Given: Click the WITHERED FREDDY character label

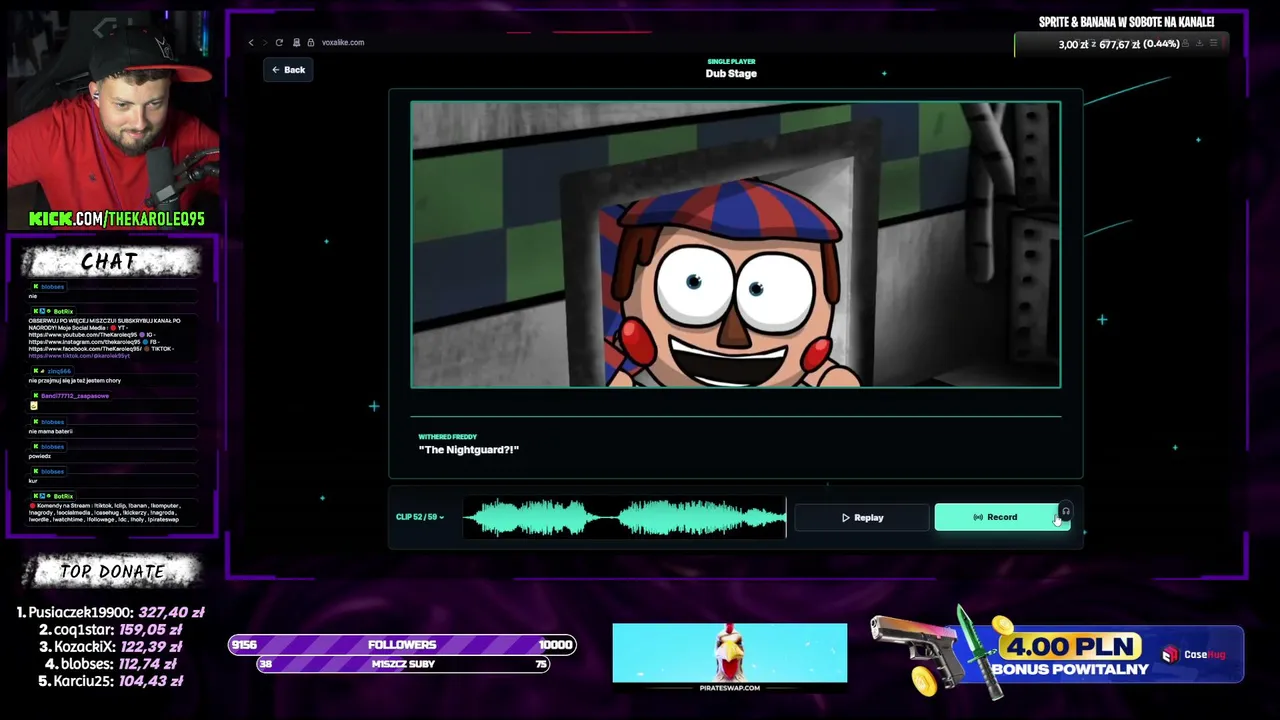Looking at the screenshot, I should [x=448, y=437].
